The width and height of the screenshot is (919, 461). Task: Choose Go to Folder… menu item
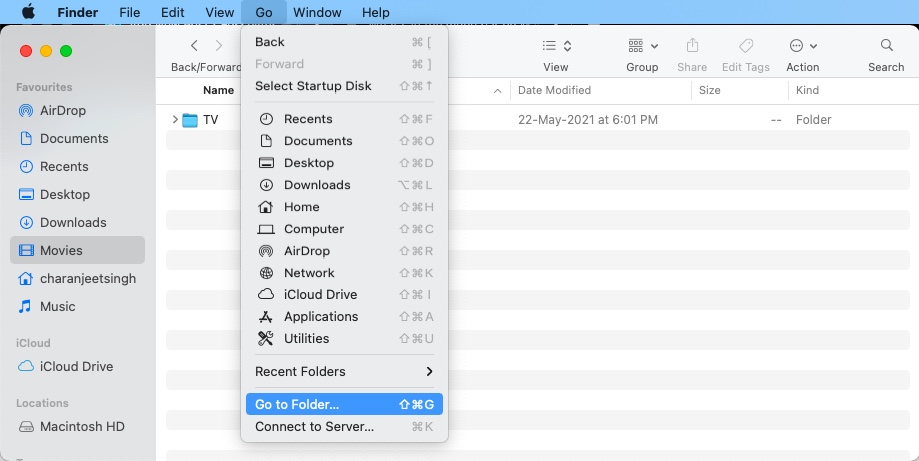pyautogui.click(x=344, y=404)
